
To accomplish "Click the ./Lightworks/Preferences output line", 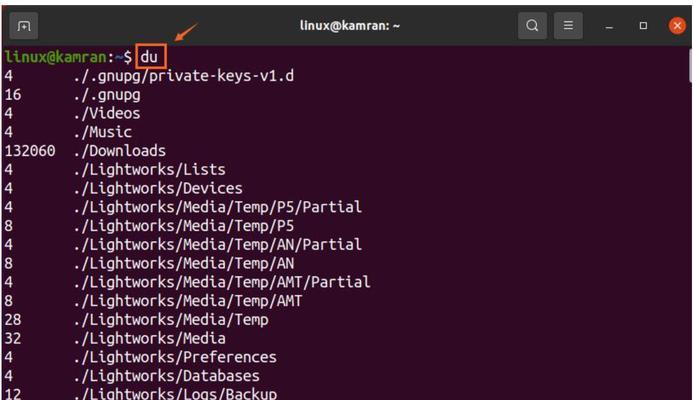I will [x=141, y=357].
